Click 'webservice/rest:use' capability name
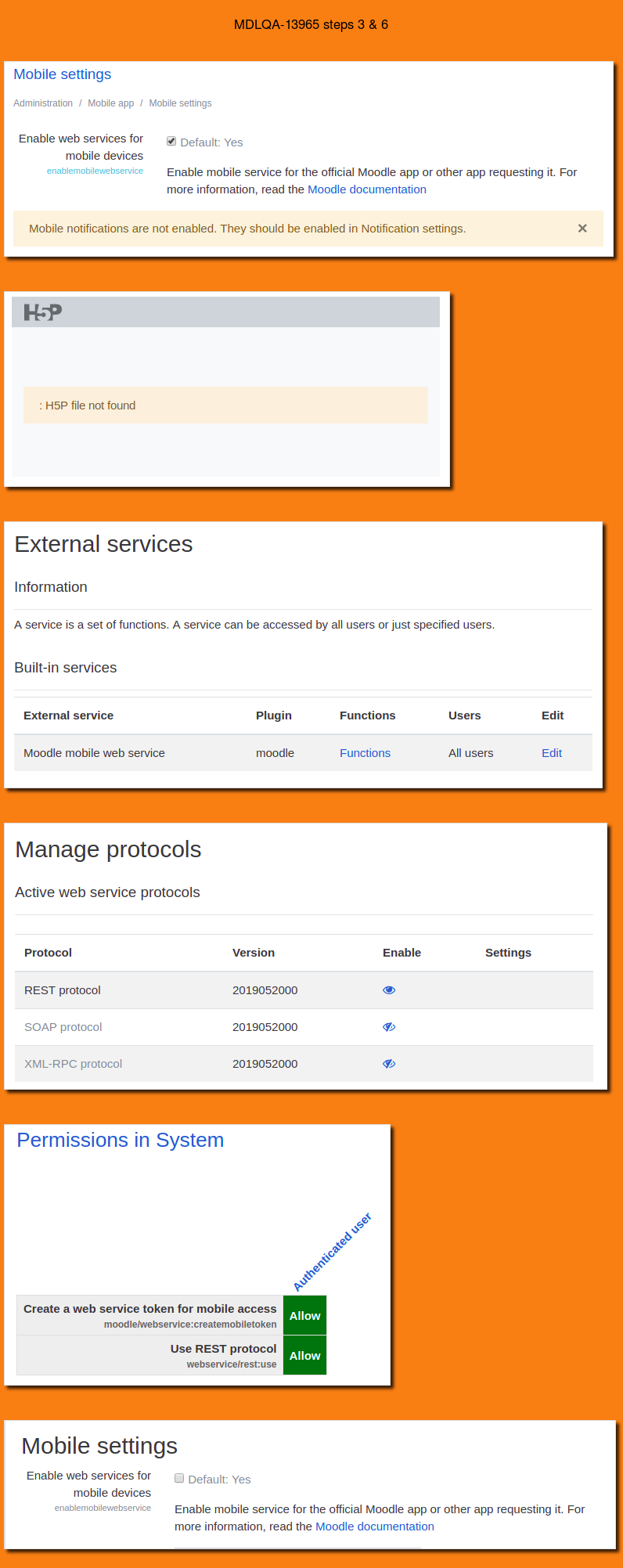 [232, 1364]
